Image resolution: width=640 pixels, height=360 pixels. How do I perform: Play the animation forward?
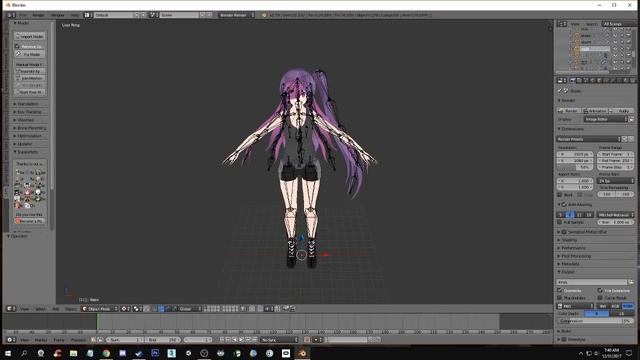click(x=241, y=340)
